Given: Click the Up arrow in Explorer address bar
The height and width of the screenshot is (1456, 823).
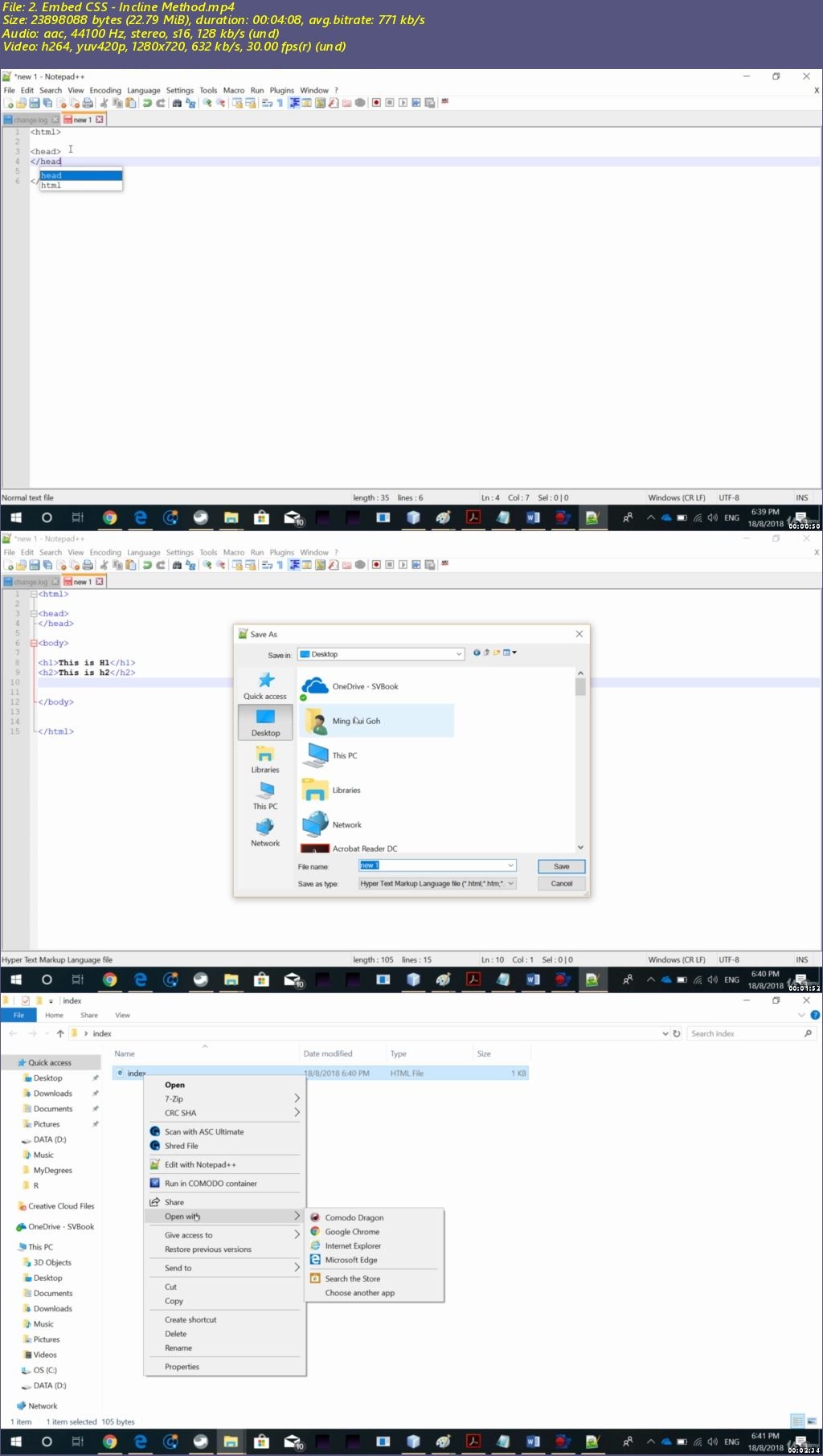Looking at the screenshot, I should tap(60, 1033).
